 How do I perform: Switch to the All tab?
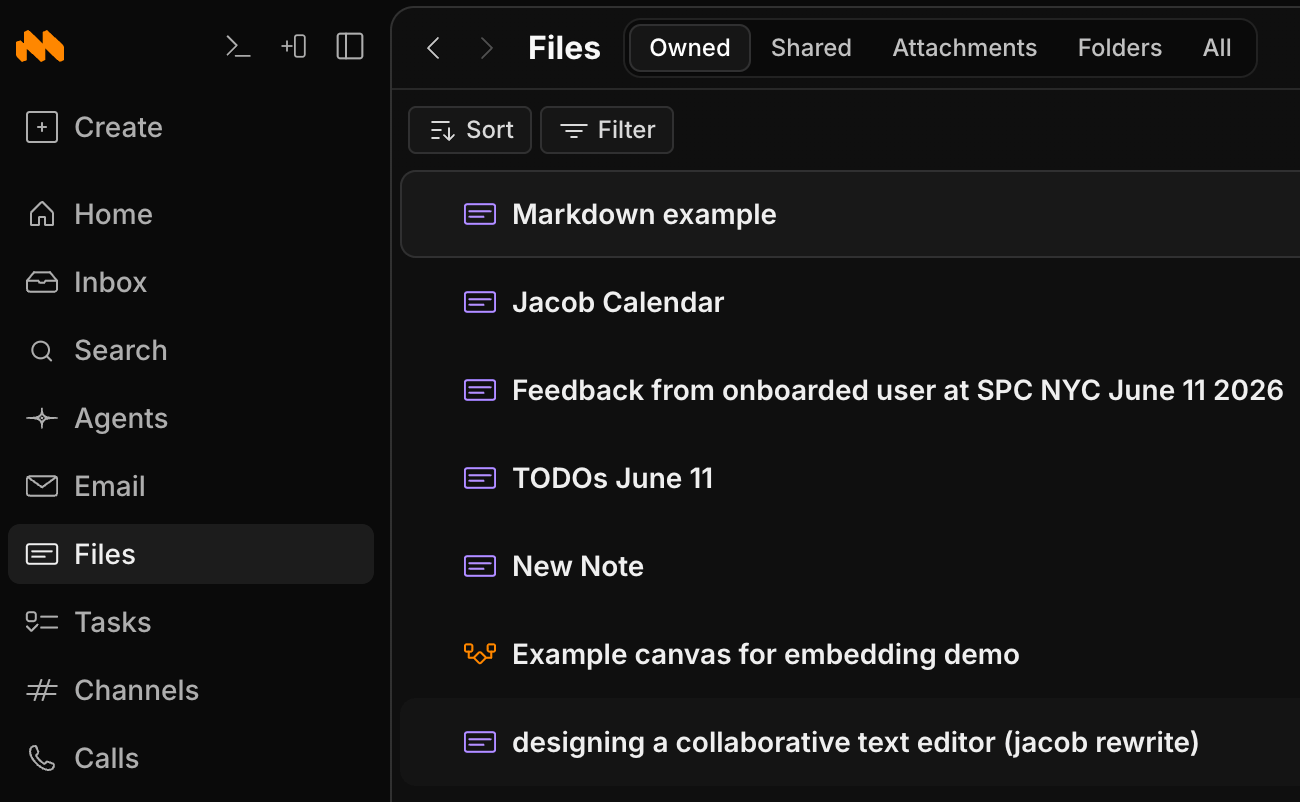pos(1217,48)
